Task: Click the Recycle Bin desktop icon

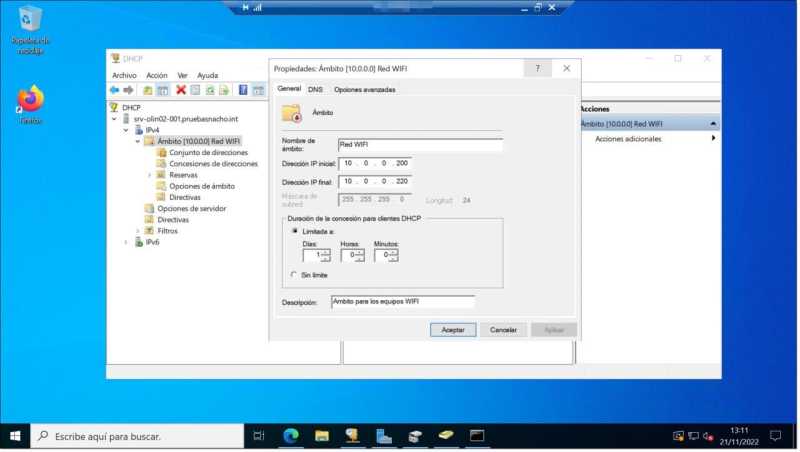Action: click(31, 30)
